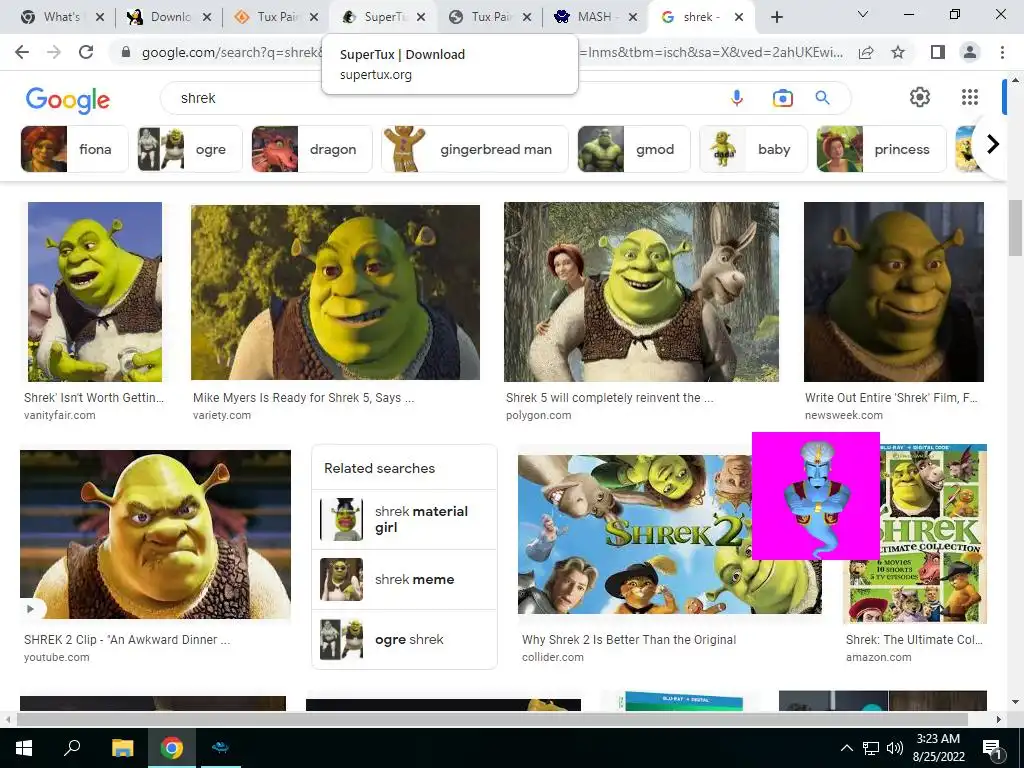Viewport: 1024px width, 768px height.
Task: Click 'Why Shrek 2 Is Better' caption
Action: pyautogui.click(x=628, y=639)
